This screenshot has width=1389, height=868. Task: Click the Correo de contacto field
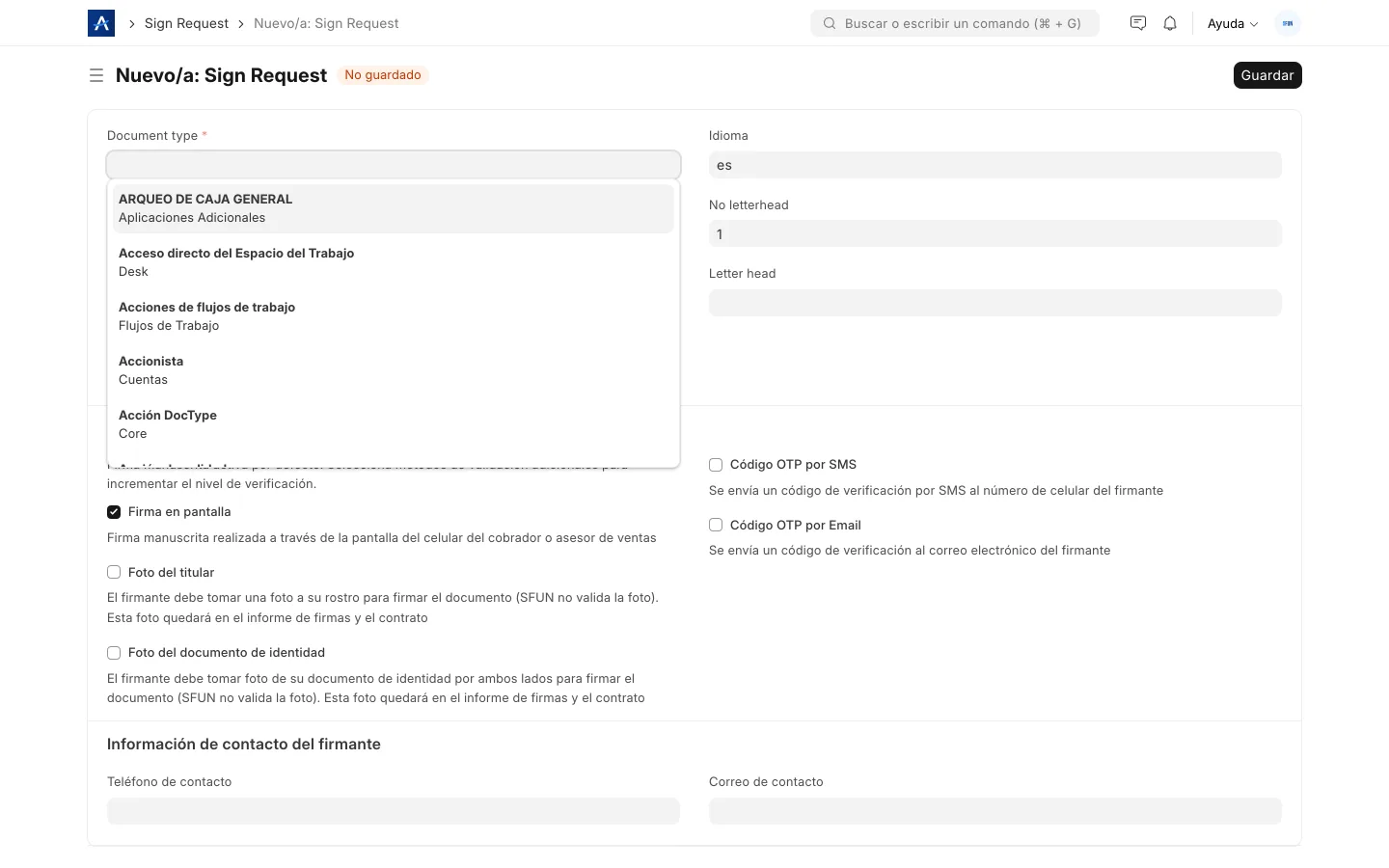pyautogui.click(x=995, y=811)
